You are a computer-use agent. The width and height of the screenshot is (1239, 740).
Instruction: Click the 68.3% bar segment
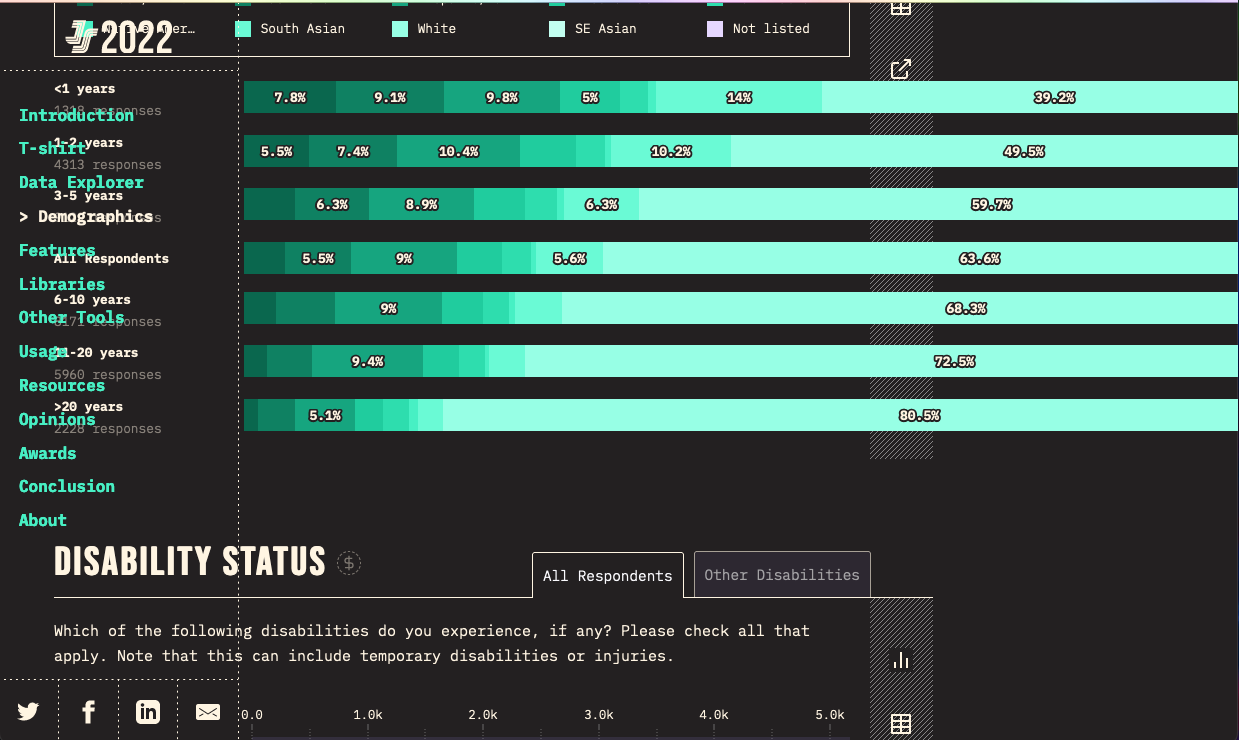tap(900, 308)
